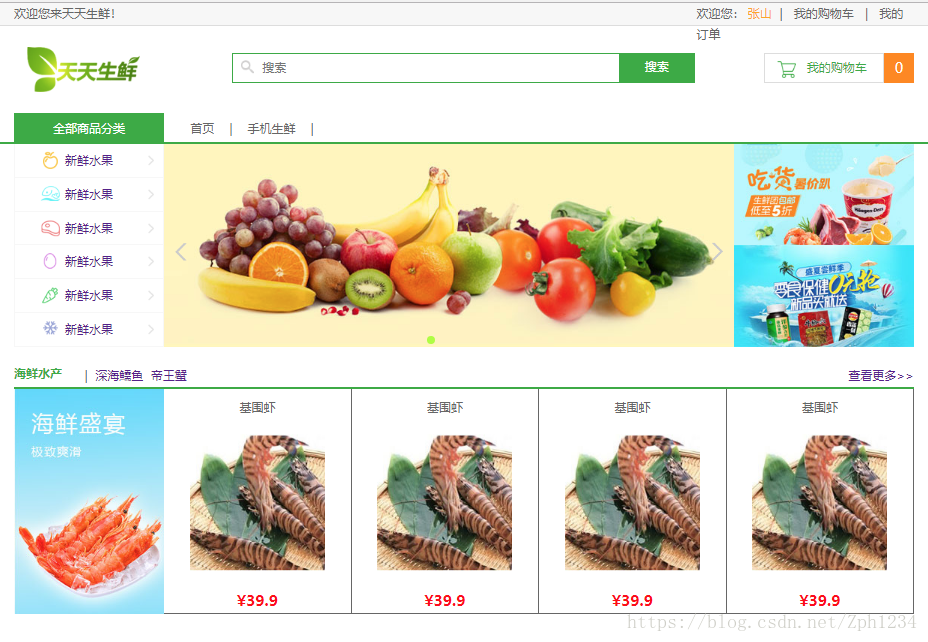Click the snowflake frozen category icon
The image size is (928, 642).
point(50,328)
